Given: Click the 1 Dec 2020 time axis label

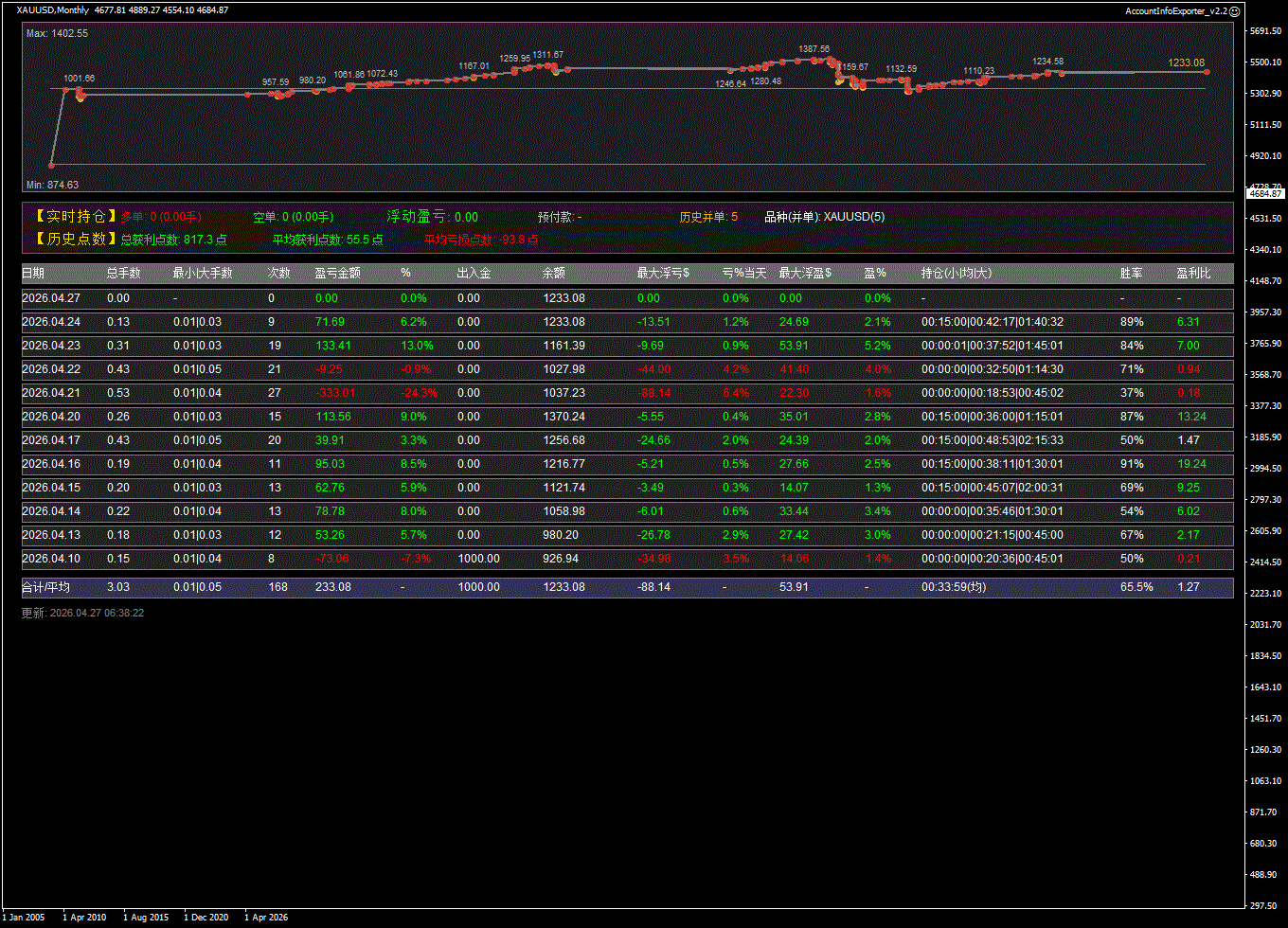Looking at the screenshot, I should tap(206, 917).
